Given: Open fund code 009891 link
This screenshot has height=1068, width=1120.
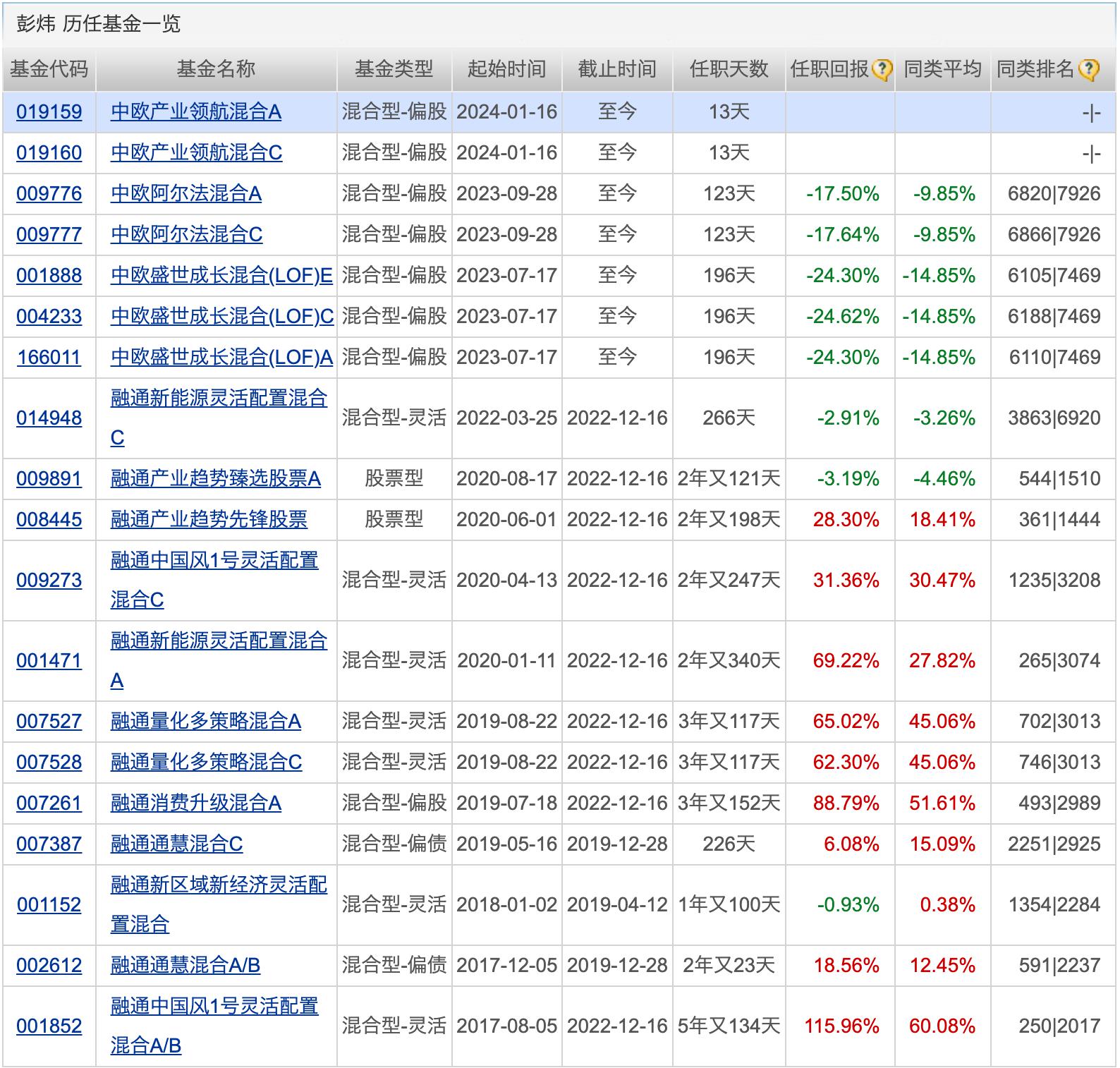Looking at the screenshot, I should [49, 479].
